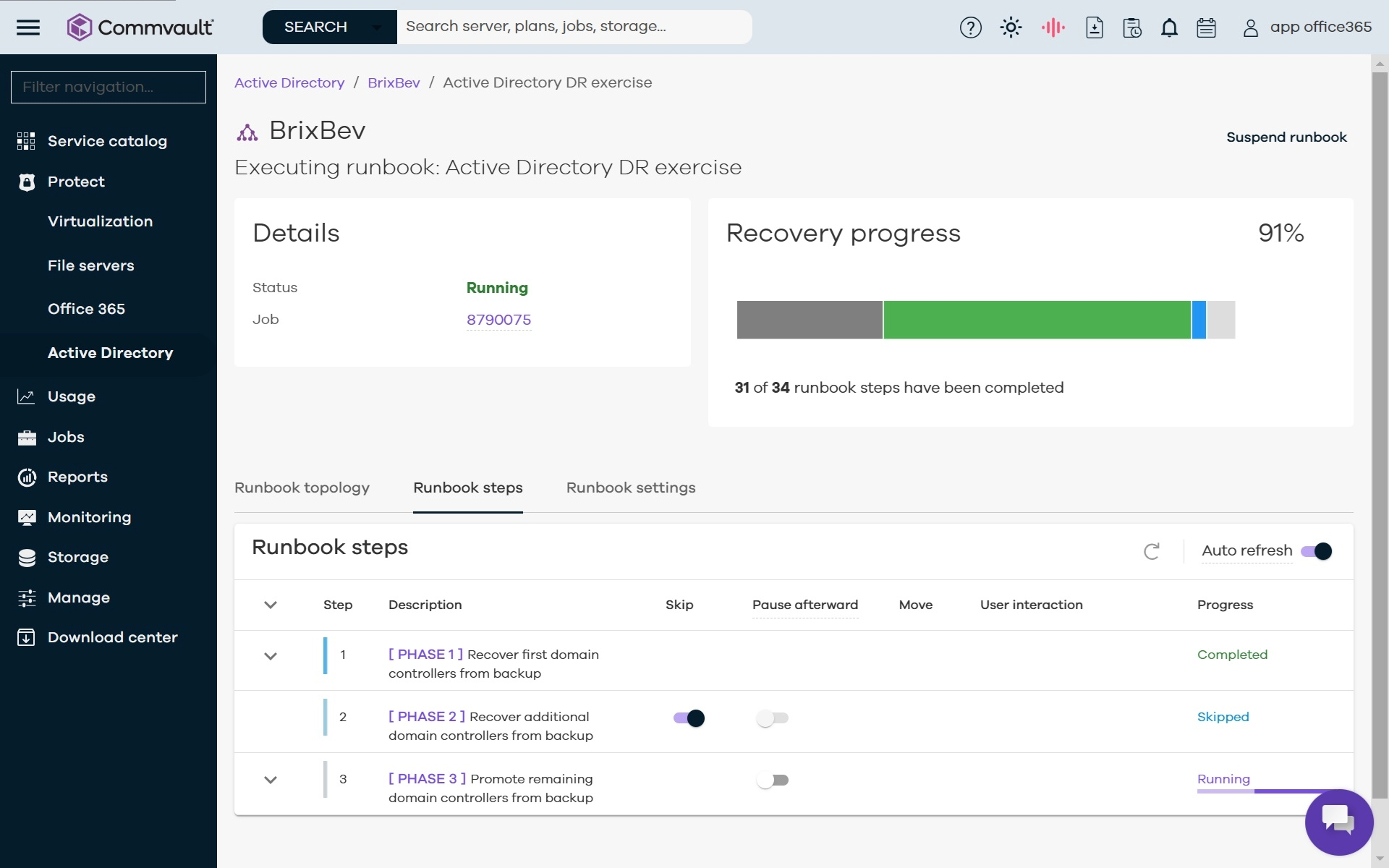
Task: Click the Pause afterward column header
Action: [x=805, y=605]
